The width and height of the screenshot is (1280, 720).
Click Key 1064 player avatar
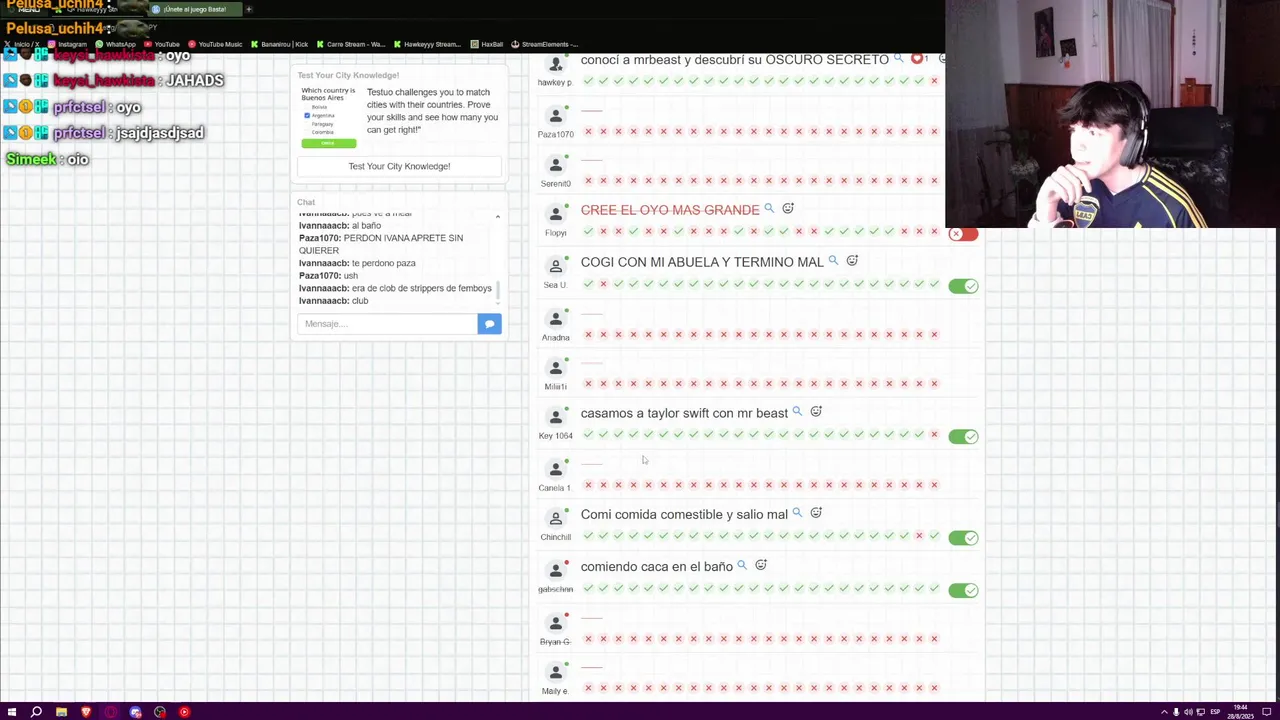click(x=556, y=417)
